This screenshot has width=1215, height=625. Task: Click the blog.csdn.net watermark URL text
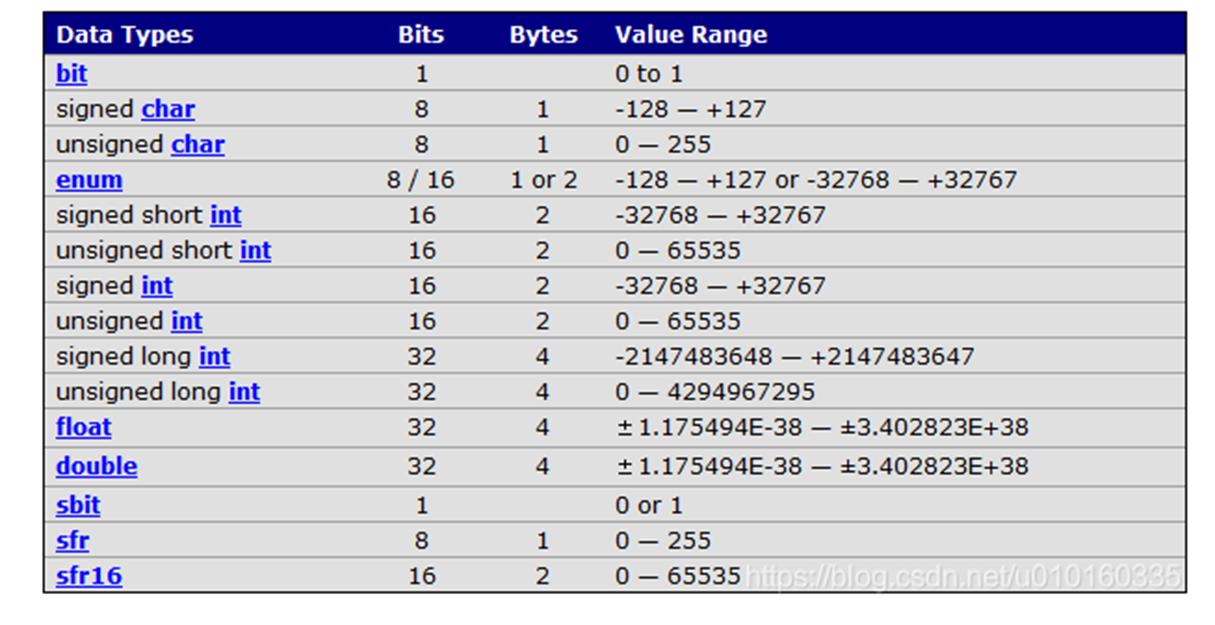tap(964, 576)
